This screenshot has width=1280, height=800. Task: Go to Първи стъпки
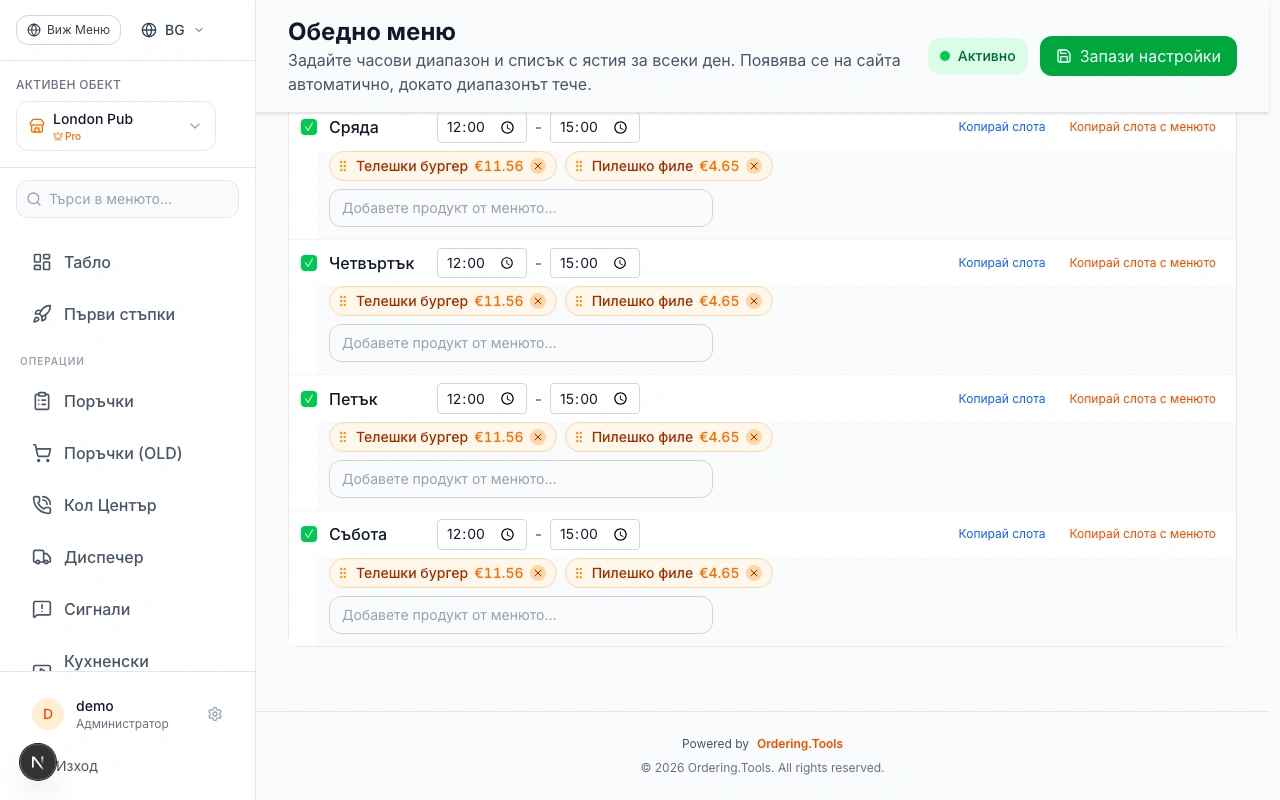coord(128,314)
